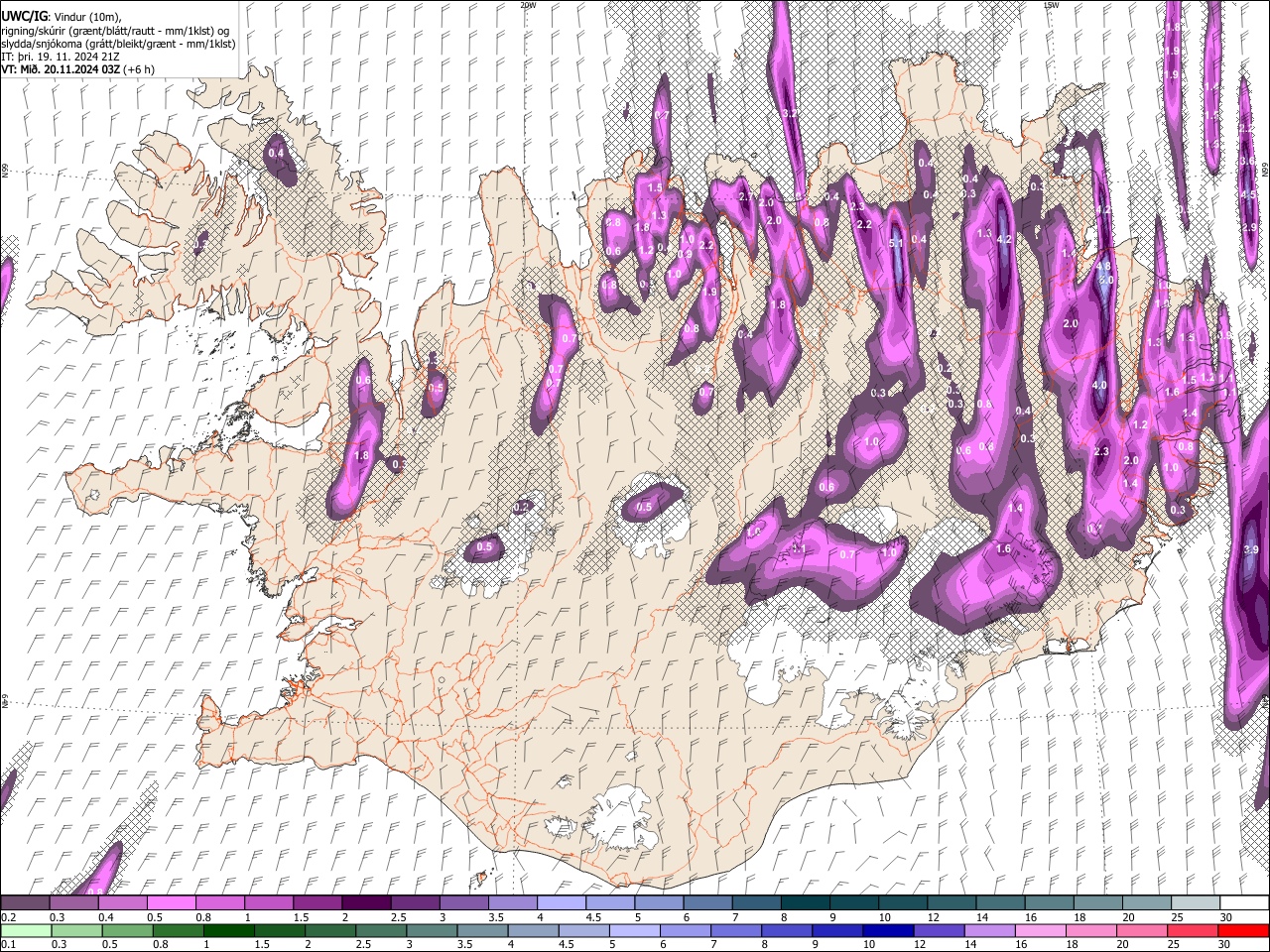The height and width of the screenshot is (952, 1270).
Task: Pick the first snow legend swatch at 0.2
Action: coord(24,902)
